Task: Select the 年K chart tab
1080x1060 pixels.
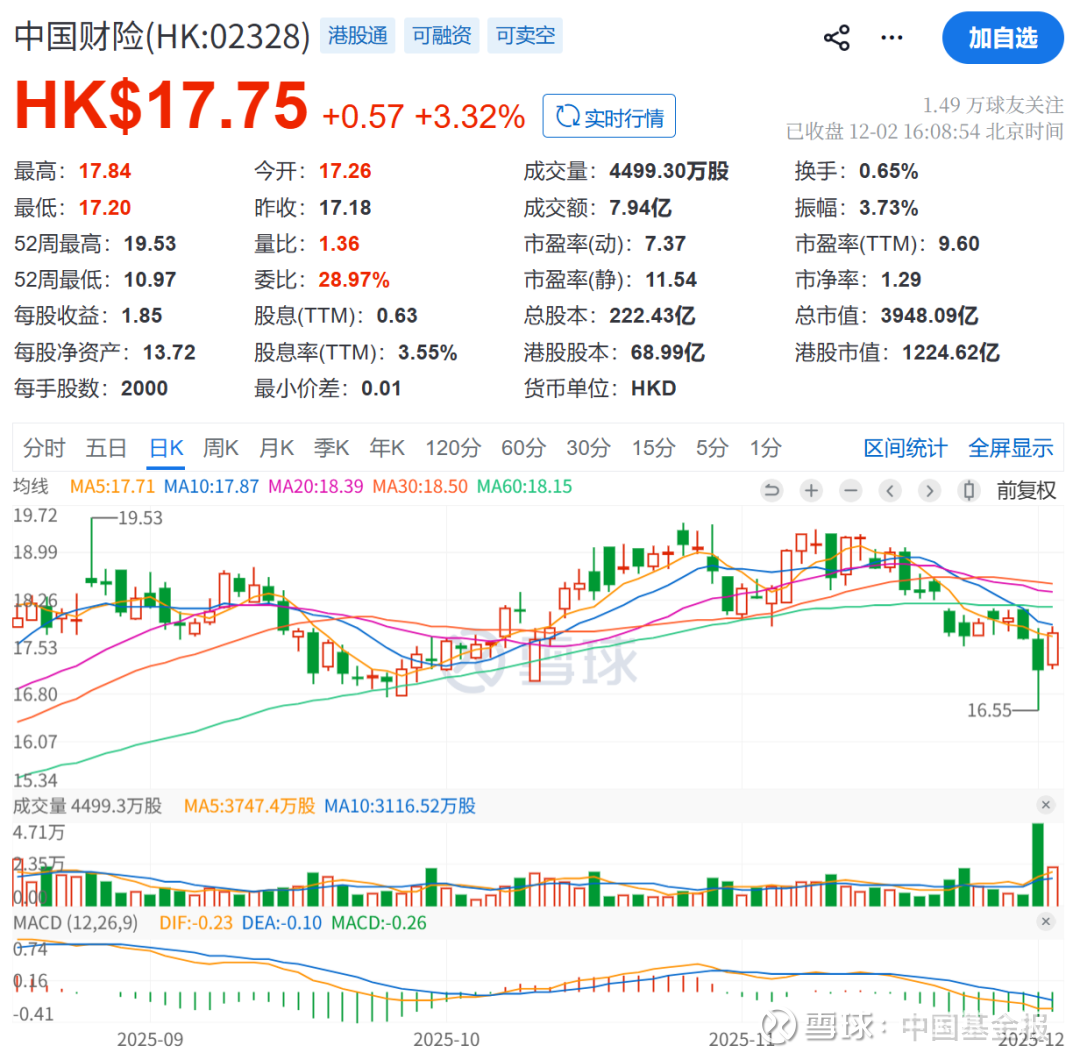Action: click(387, 448)
